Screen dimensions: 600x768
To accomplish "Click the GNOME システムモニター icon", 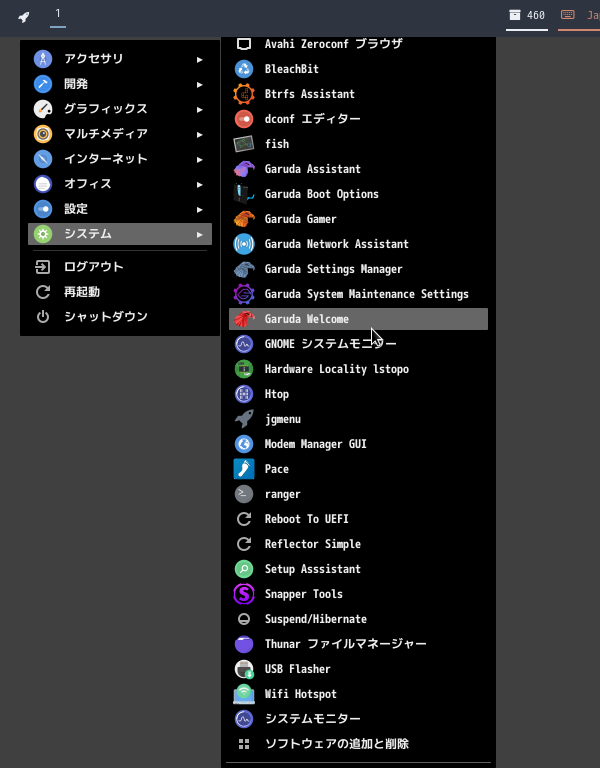I will point(244,344).
